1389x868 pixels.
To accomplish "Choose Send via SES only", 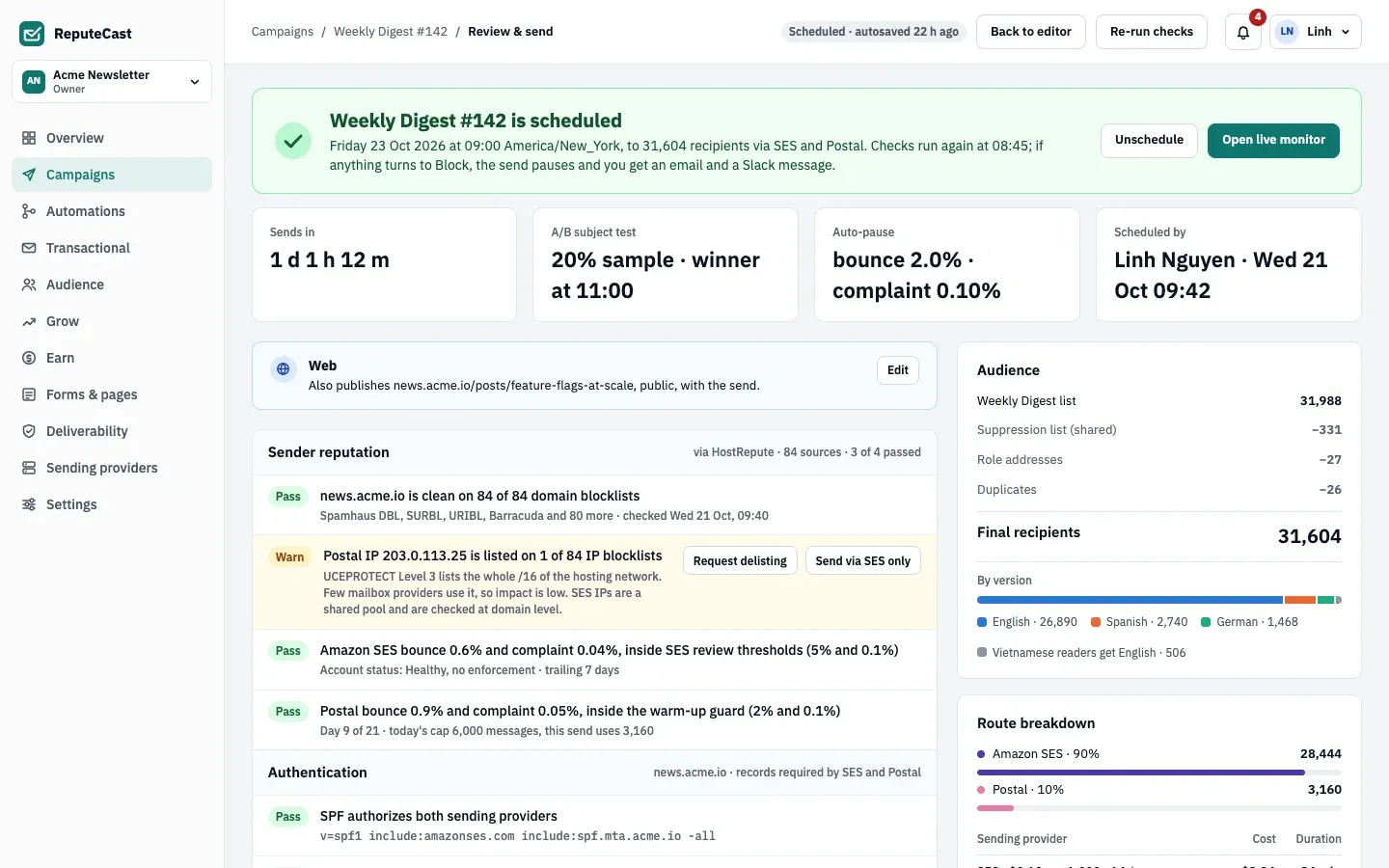I will [x=863, y=561].
